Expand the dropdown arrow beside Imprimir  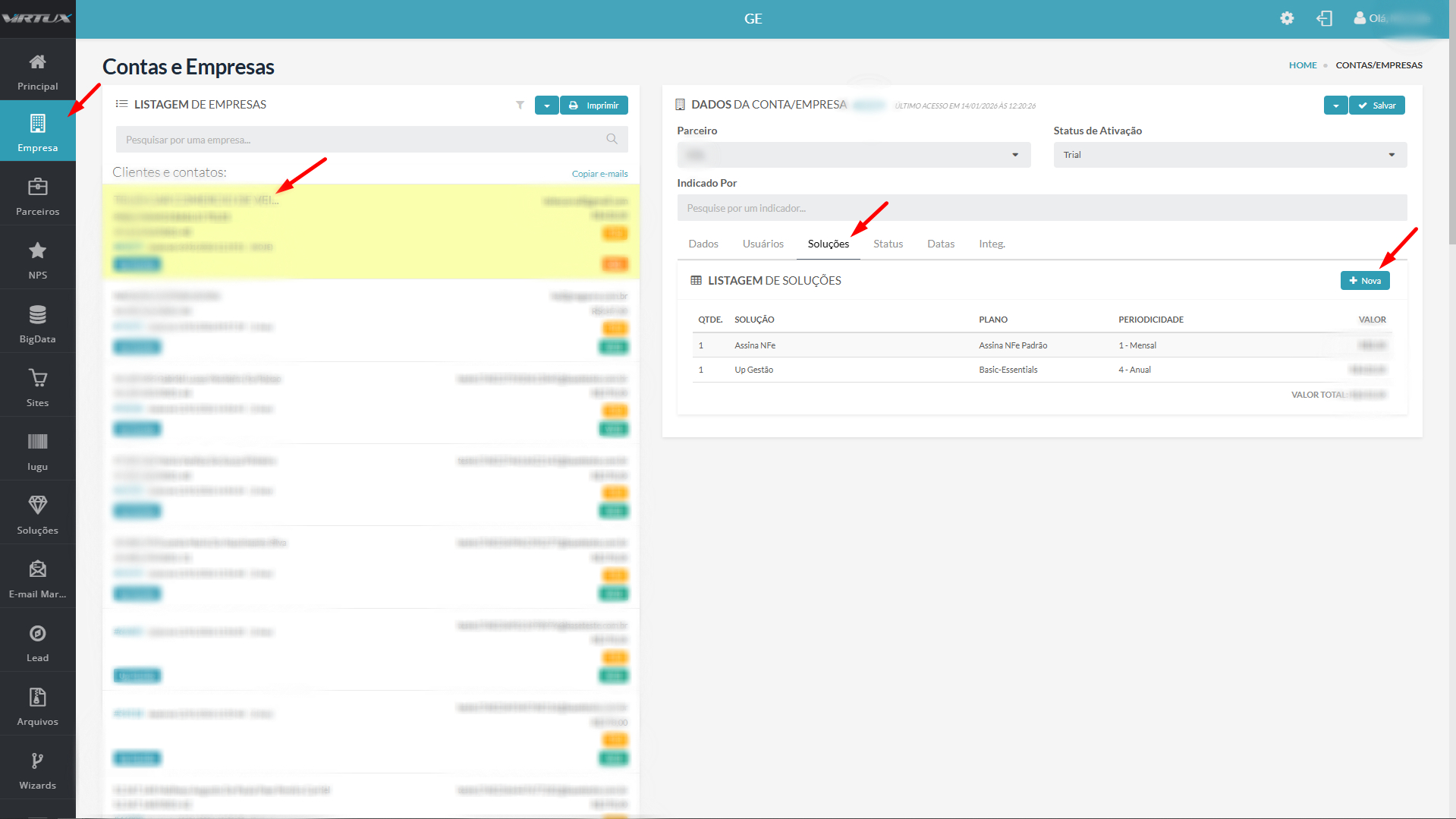click(x=546, y=106)
